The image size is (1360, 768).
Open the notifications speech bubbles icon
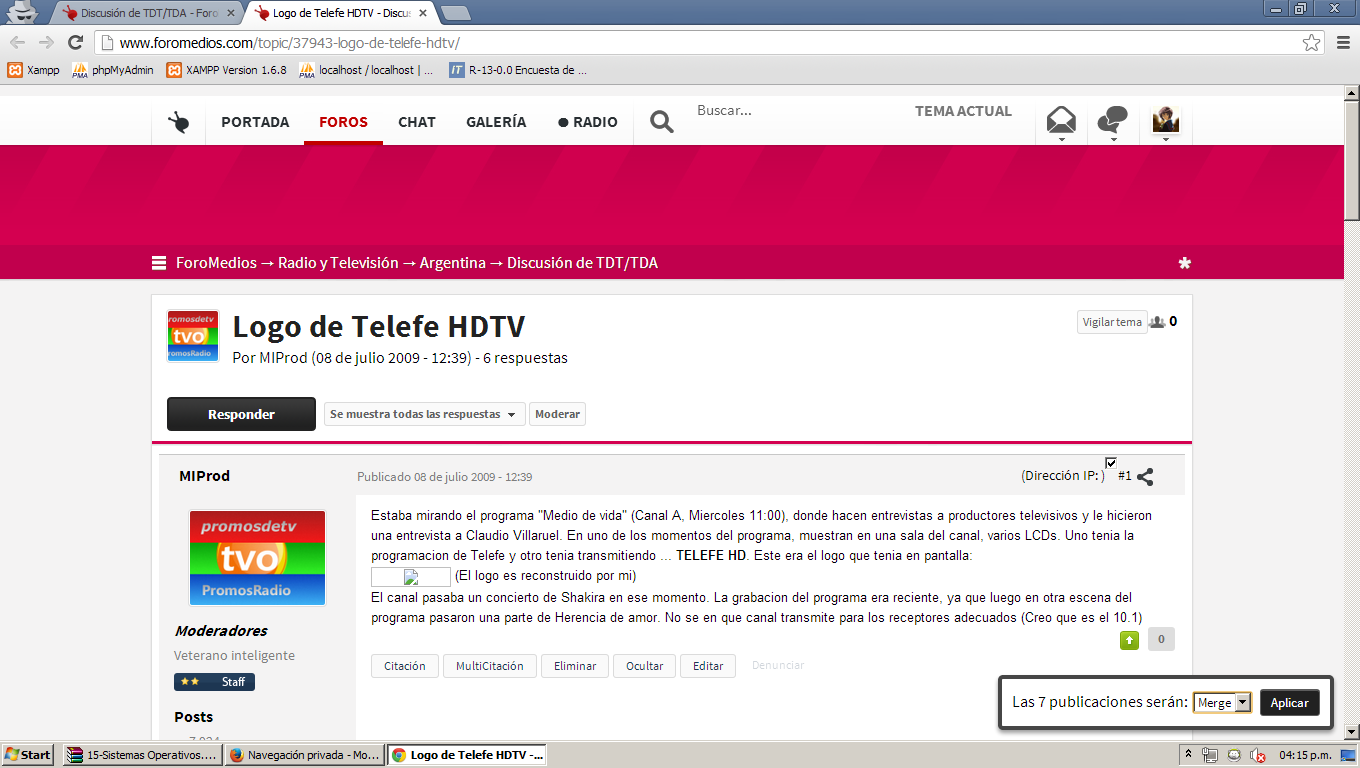coord(1113,121)
